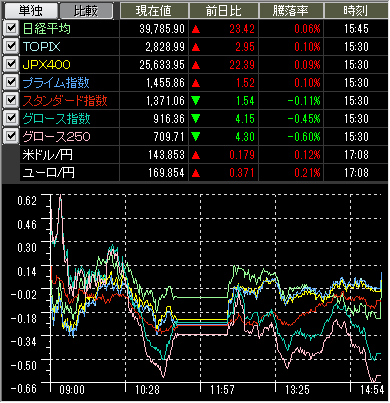Switch to the 単独 tab

pos(30,11)
